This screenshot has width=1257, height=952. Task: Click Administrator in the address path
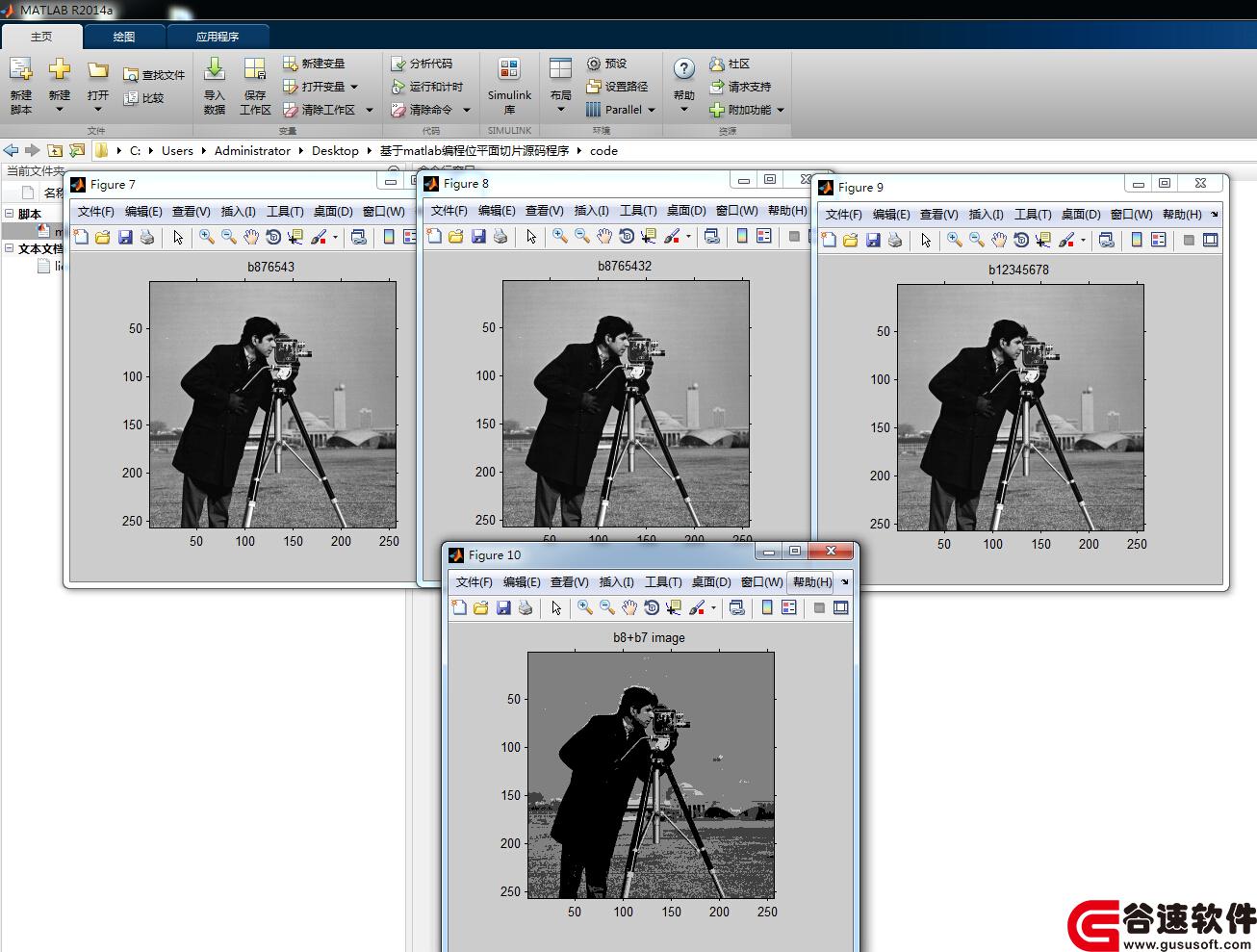tap(252, 150)
